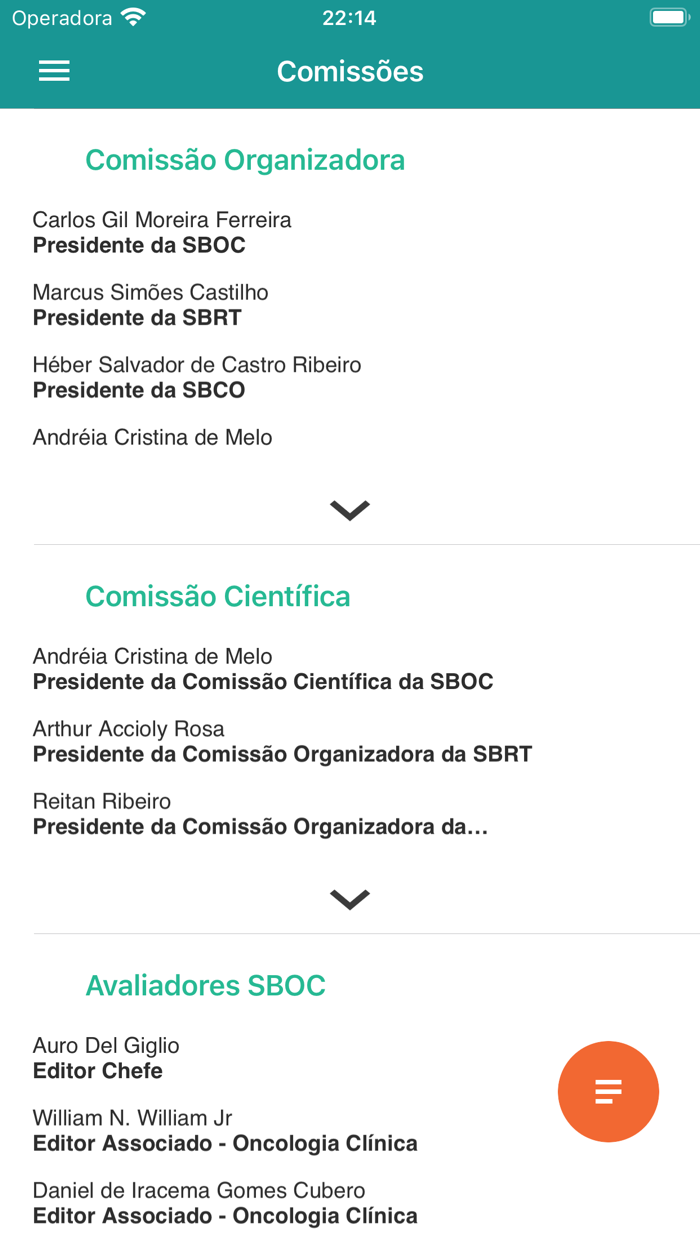Expand the Comissão Científica member list
The height and width of the screenshot is (1244, 700).
349,897
